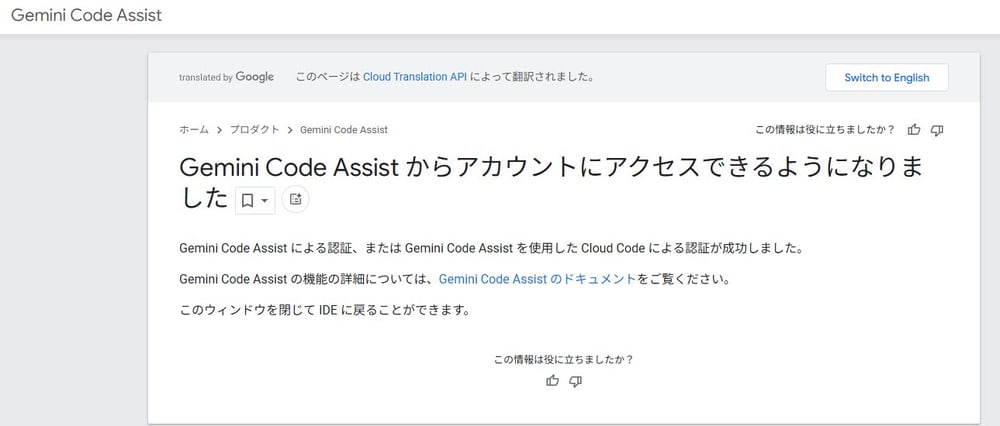
Task: Click the bottom この情報は役に立ちましたか？ text
Action: (x=564, y=360)
